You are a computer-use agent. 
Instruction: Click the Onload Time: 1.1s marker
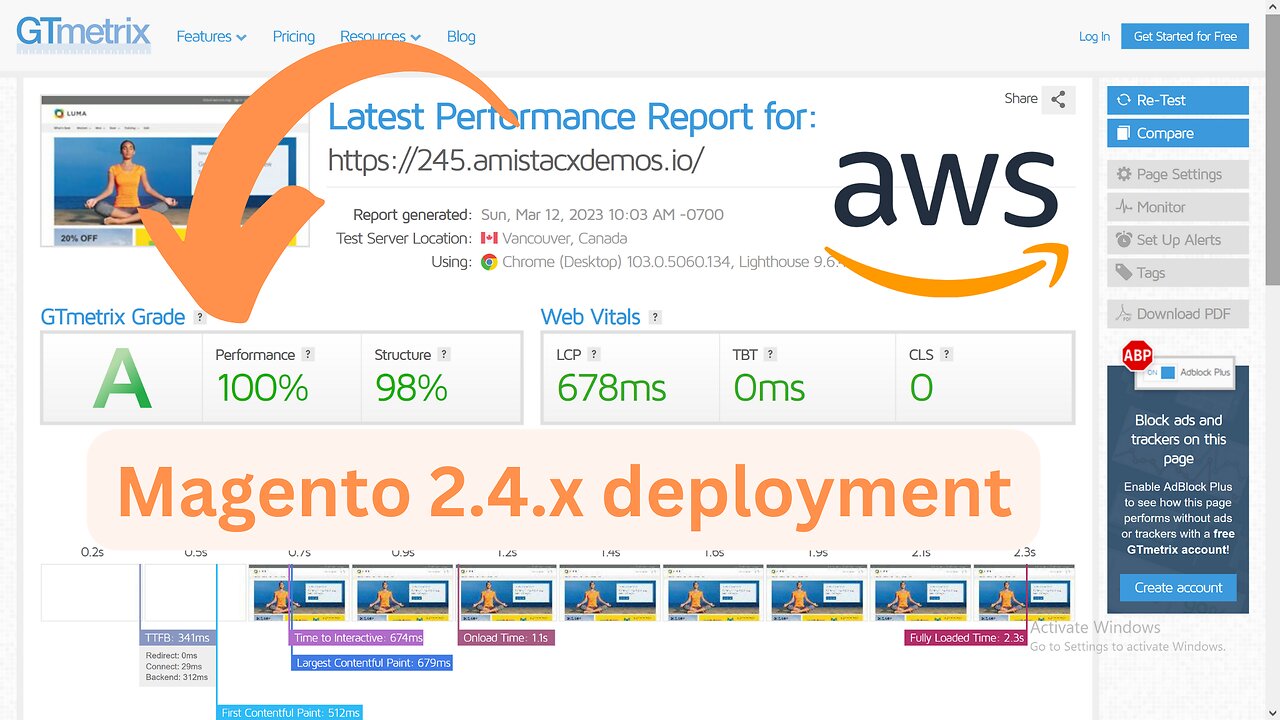(506, 637)
